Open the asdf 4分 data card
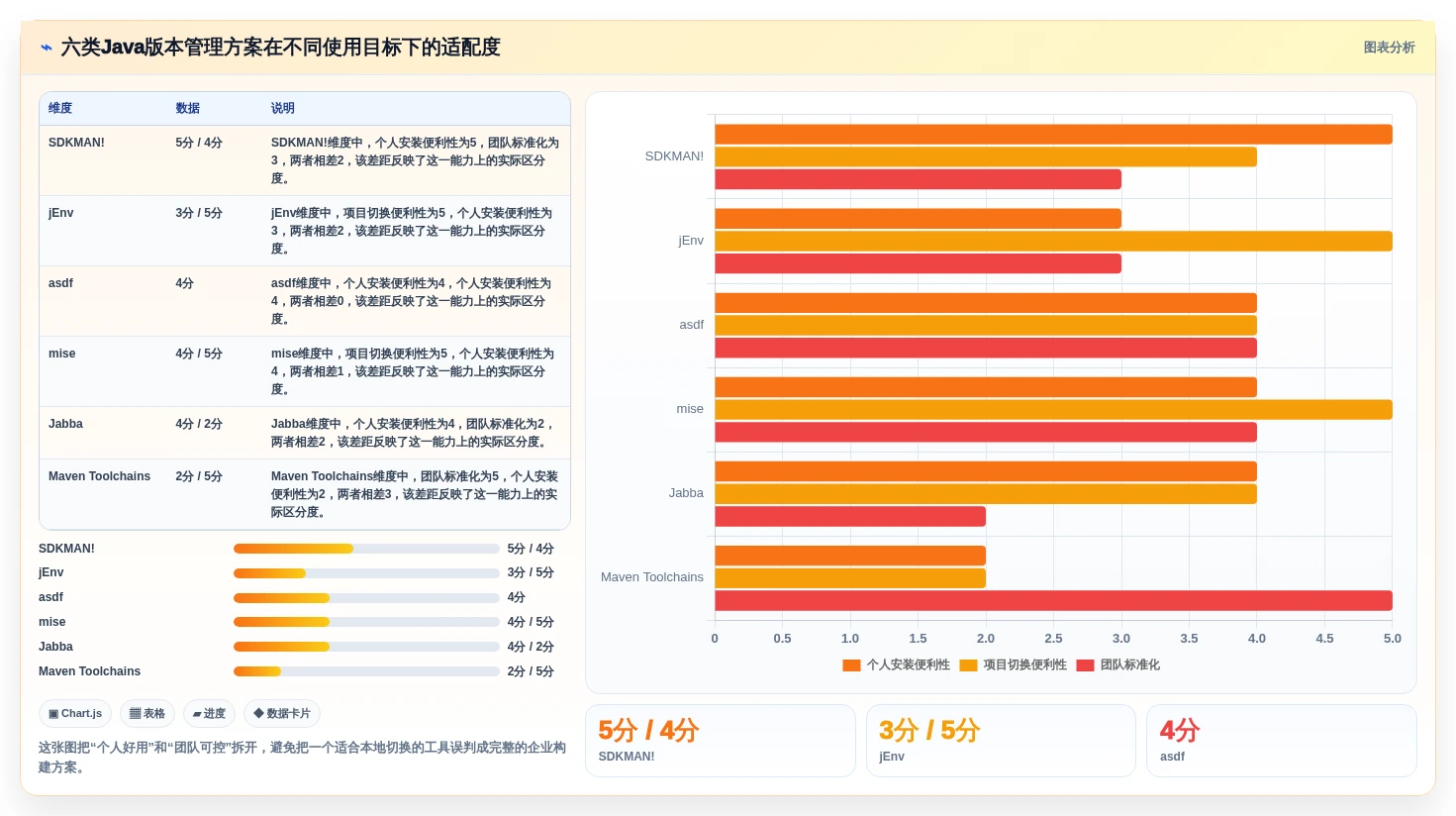 coord(1282,741)
